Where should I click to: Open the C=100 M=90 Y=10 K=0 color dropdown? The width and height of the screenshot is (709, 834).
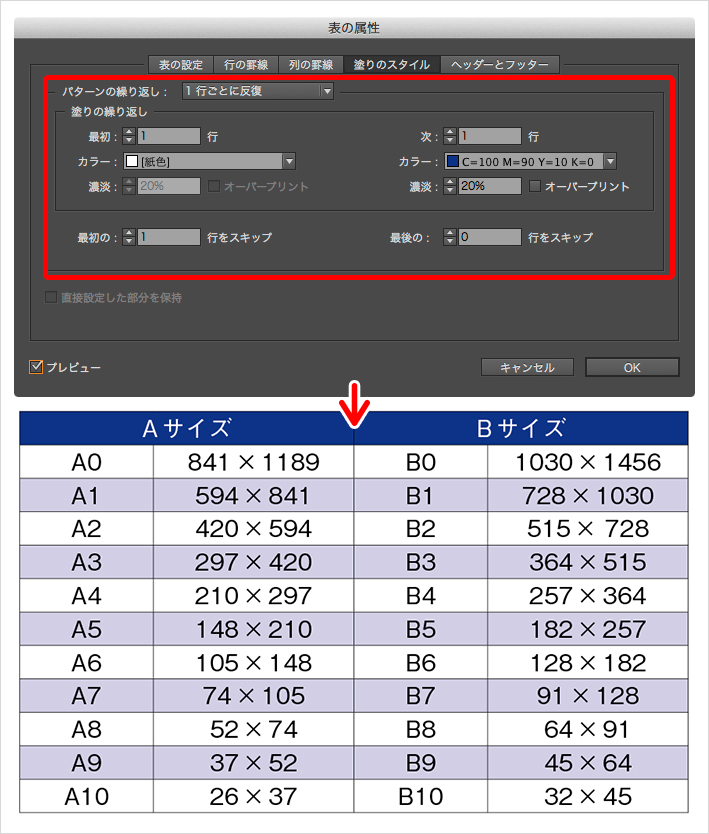pyautogui.click(x=530, y=161)
